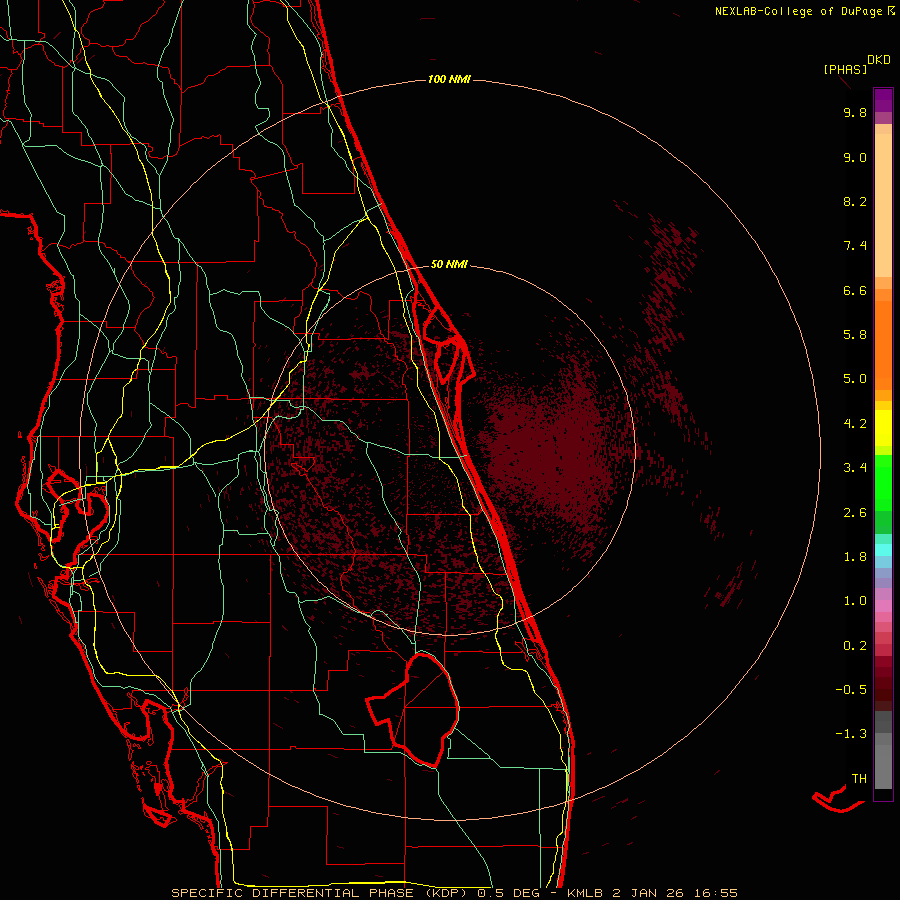Image resolution: width=900 pixels, height=900 pixels.
Task: Click the 5.8 value on the color scale
Action: (x=855, y=335)
